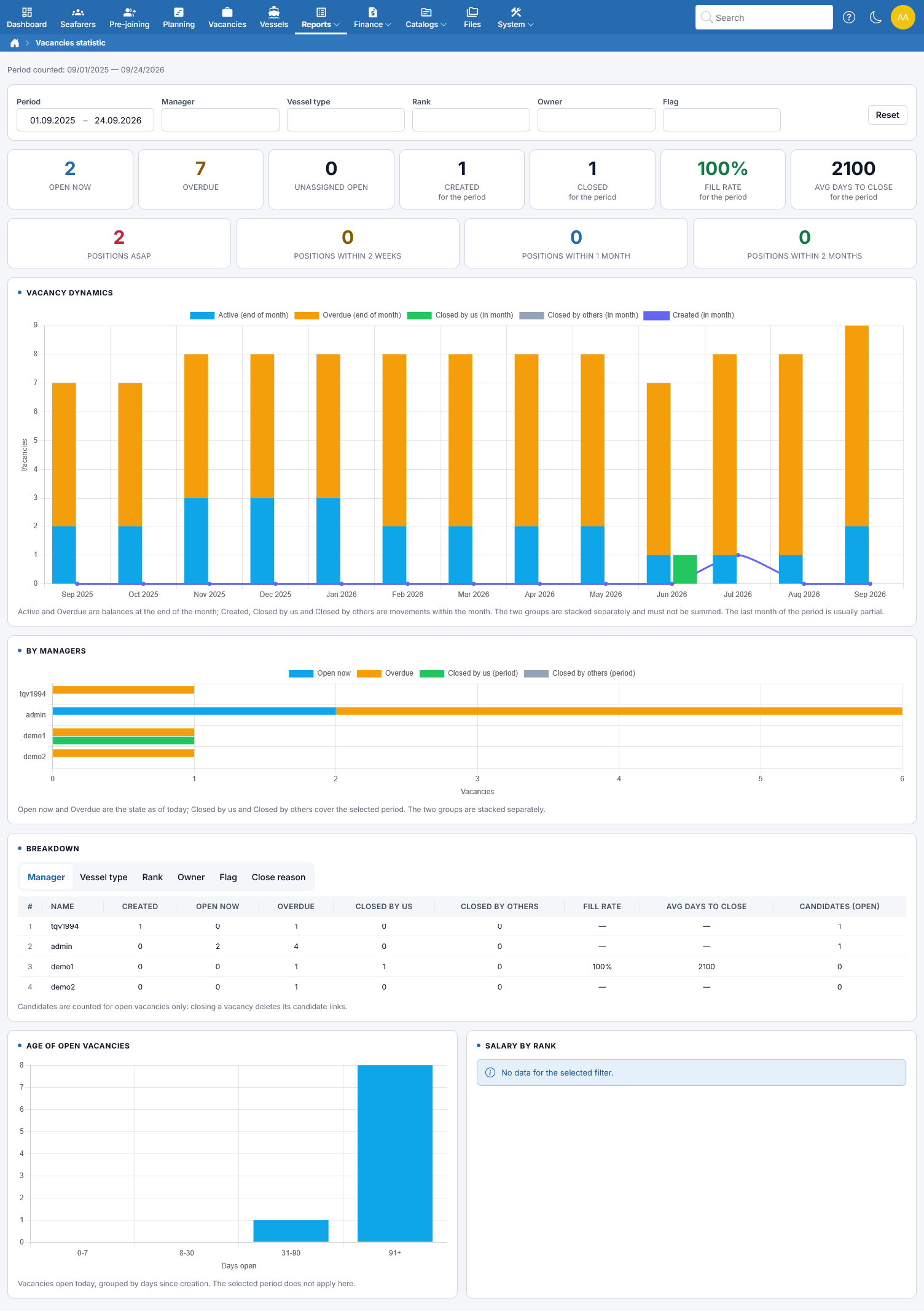Toggle Active (end of month) legend series
924x1312 pixels.
(239, 315)
